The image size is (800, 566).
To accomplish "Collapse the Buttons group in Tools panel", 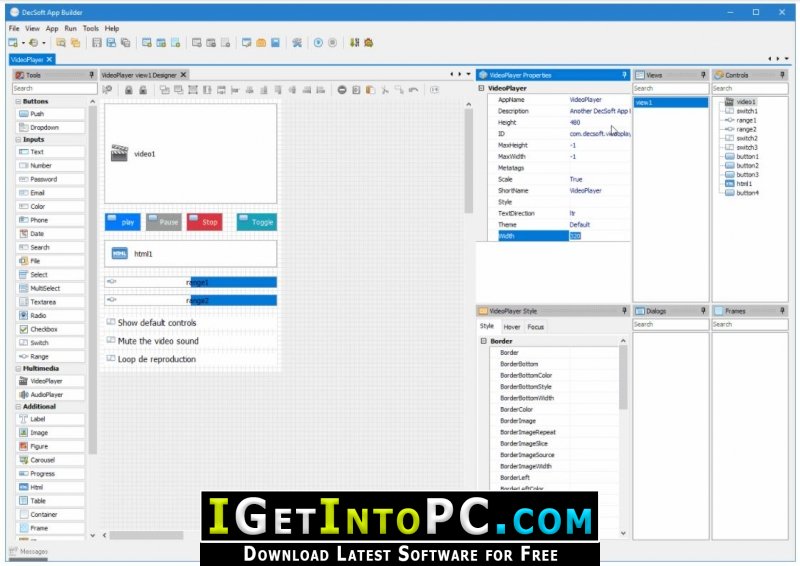I will 17,101.
